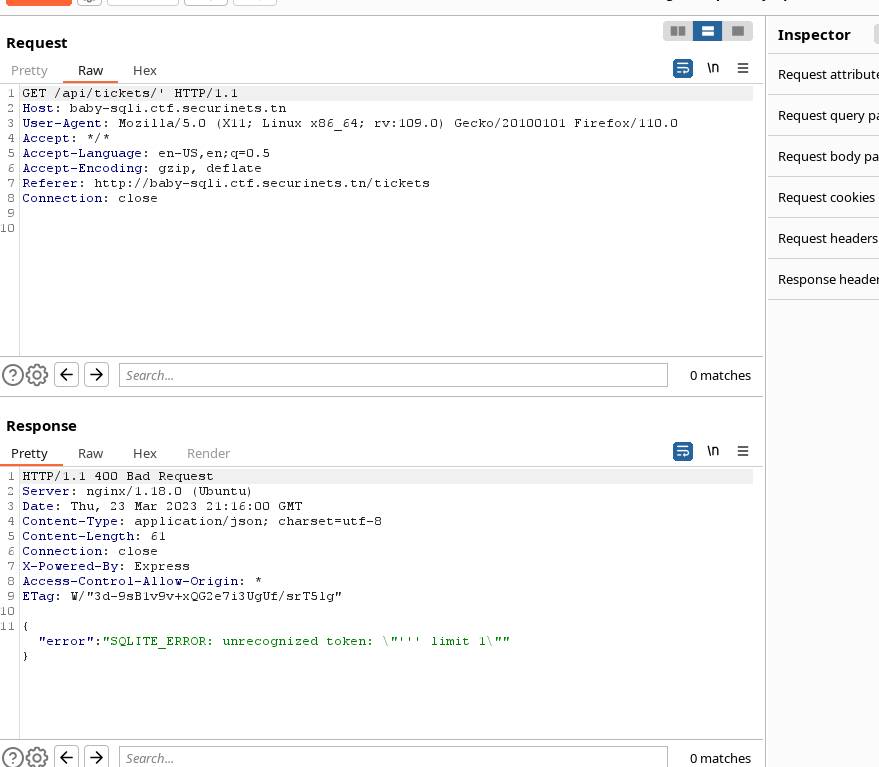Switch to side-by-side layout view
This screenshot has width=879, height=767.
pyautogui.click(x=678, y=31)
